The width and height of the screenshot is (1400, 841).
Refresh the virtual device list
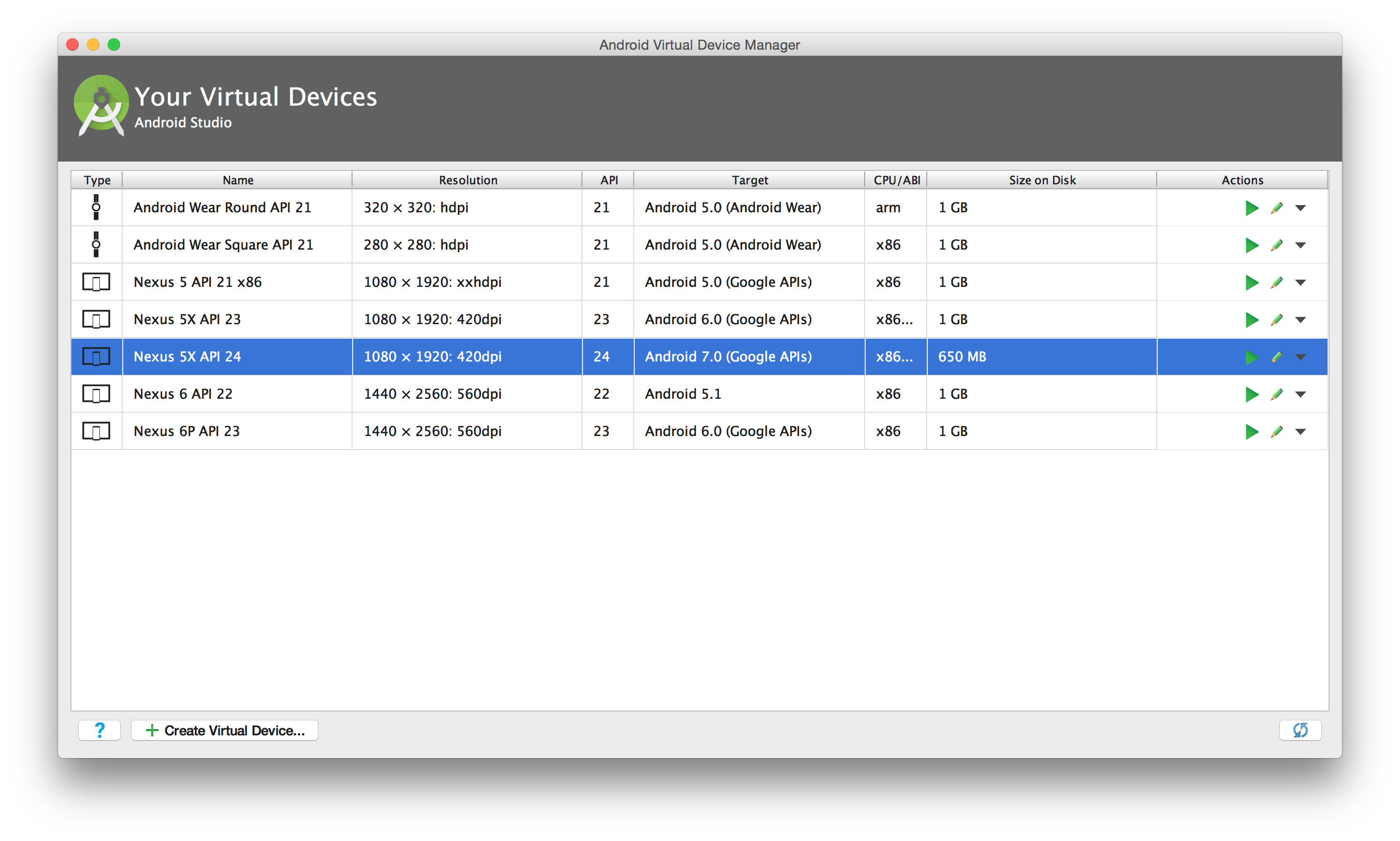1300,730
